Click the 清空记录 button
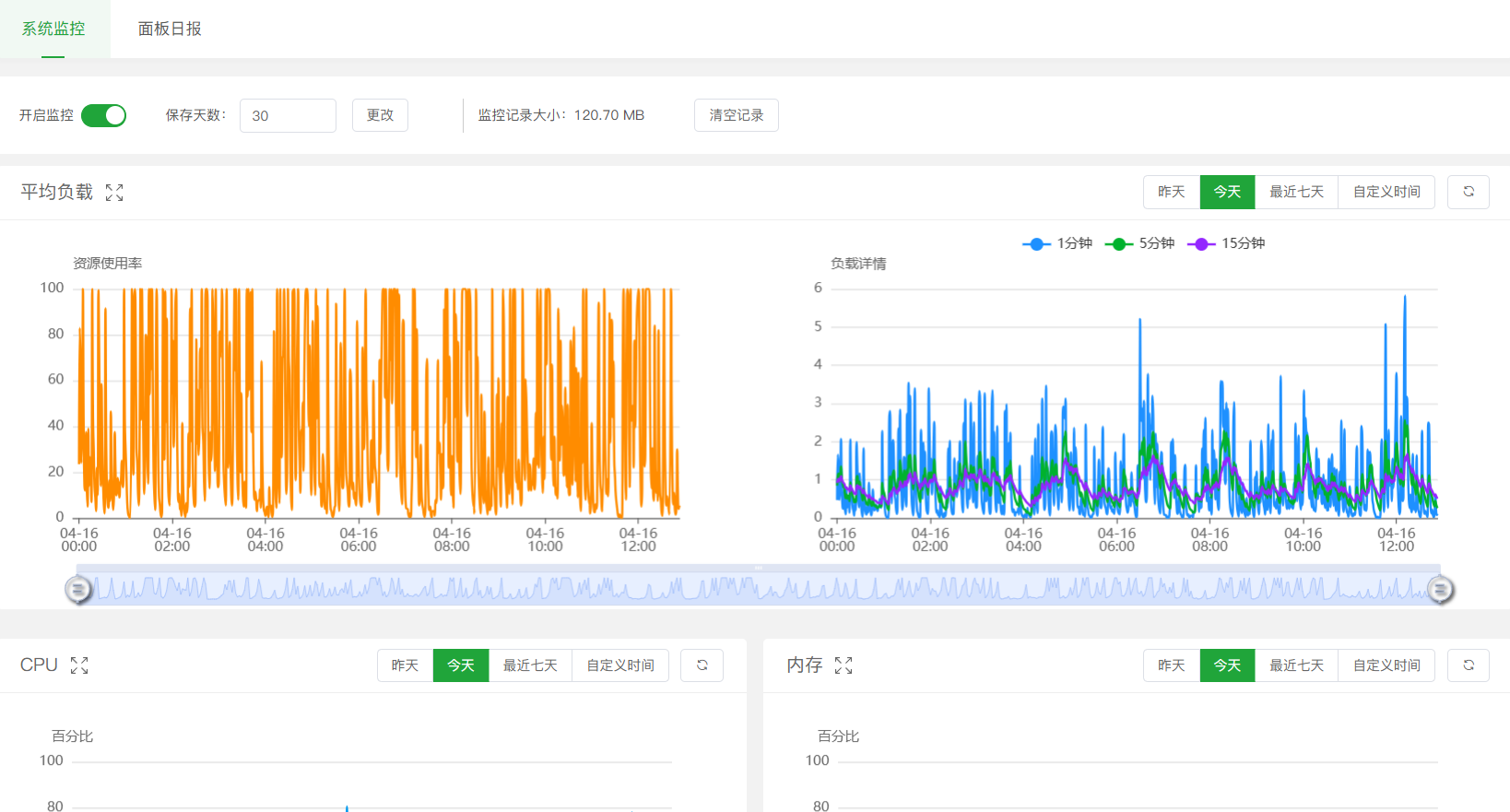1510x812 pixels. pyautogui.click(x=737, y=115)
